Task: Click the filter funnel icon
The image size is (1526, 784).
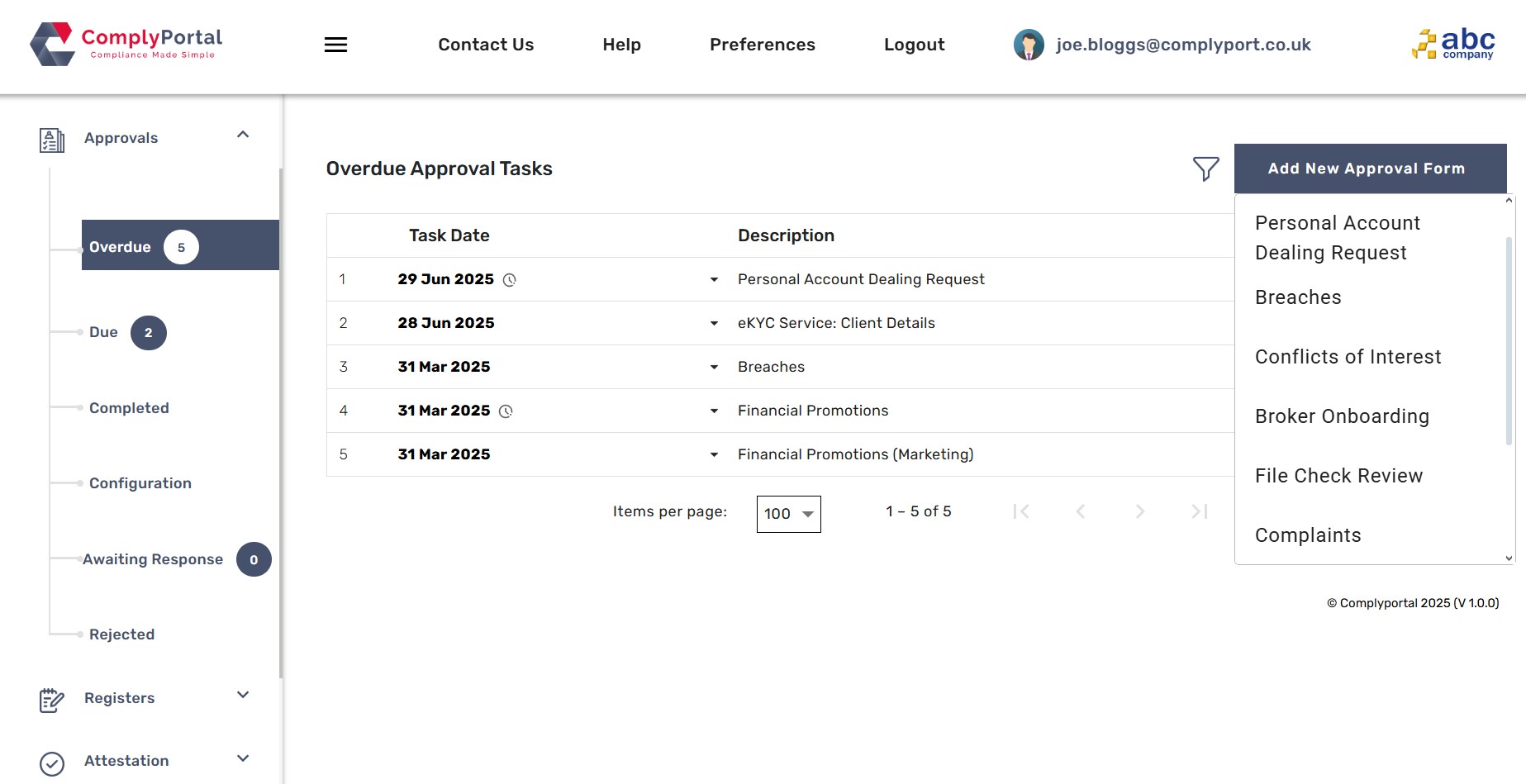Action: 1205,169
